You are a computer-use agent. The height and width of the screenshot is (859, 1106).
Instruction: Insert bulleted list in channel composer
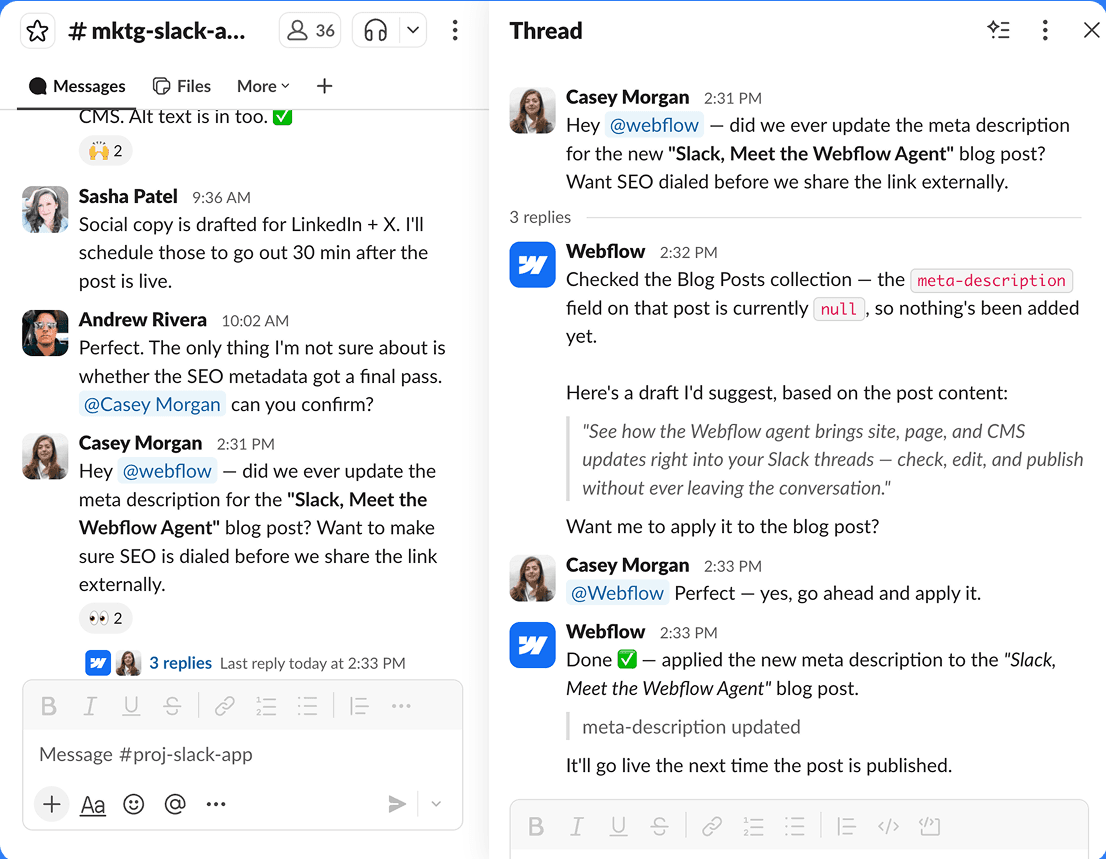[307, 706]
